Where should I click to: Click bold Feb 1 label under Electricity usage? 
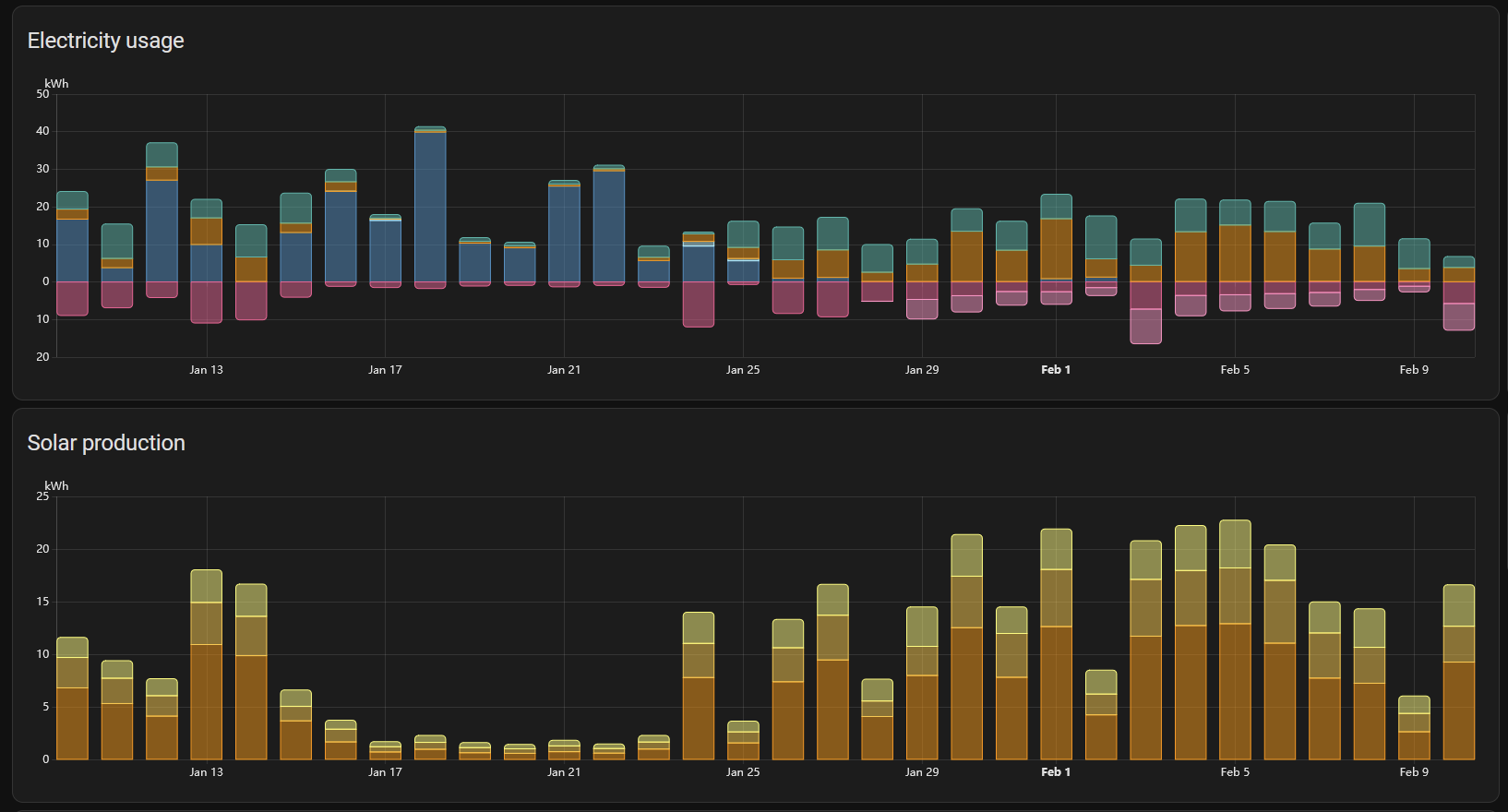coord(1056,370)
